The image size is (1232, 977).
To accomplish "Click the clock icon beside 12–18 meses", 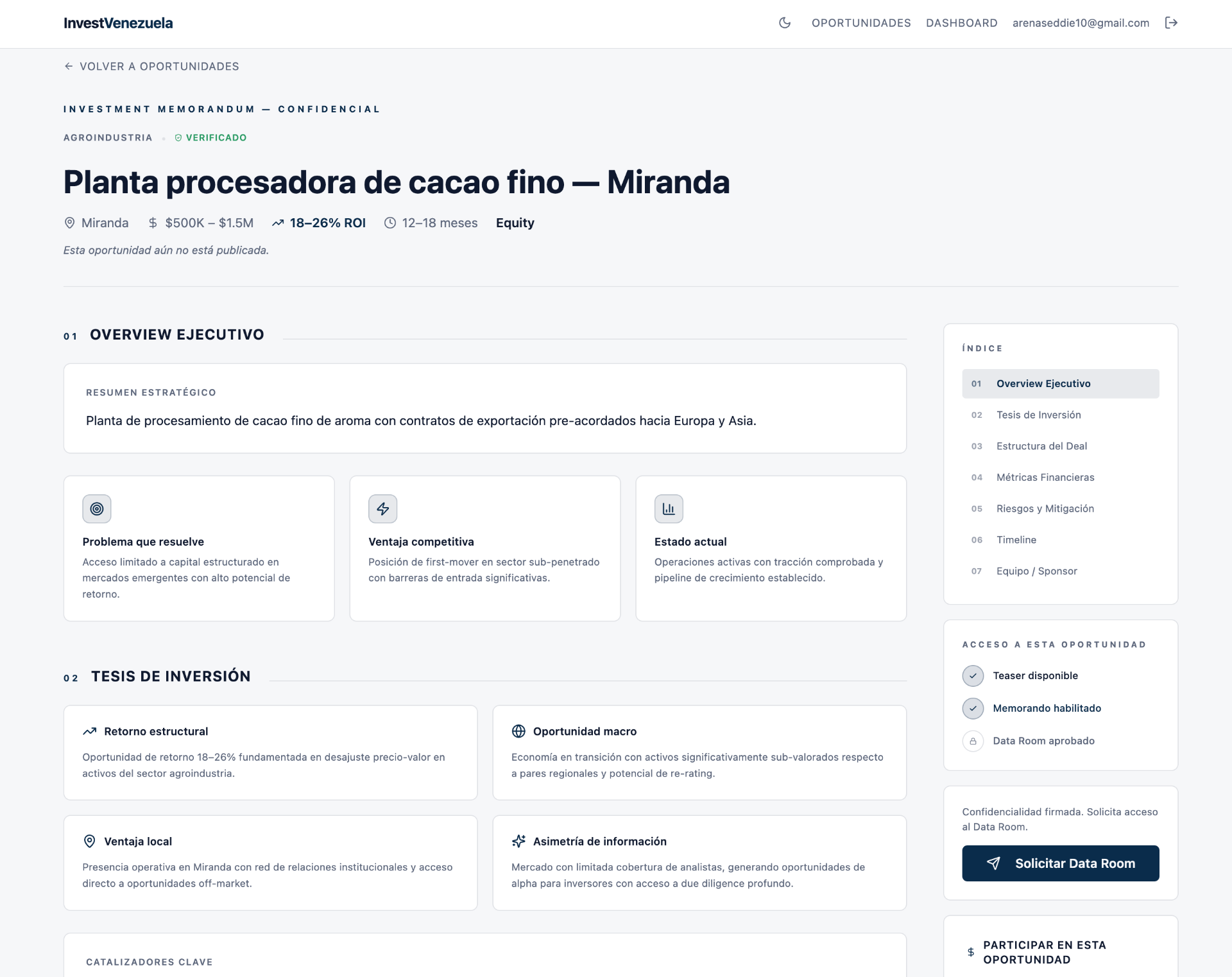I will point(390,223).
